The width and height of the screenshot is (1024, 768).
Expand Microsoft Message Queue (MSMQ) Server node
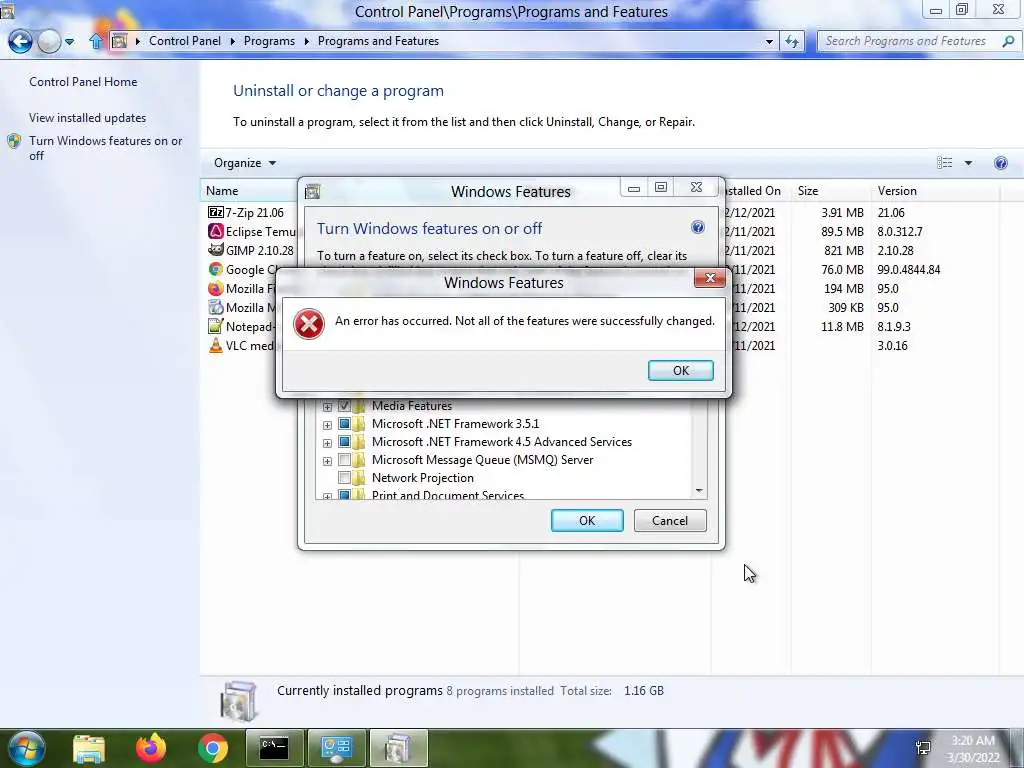(x=327, y=461)
